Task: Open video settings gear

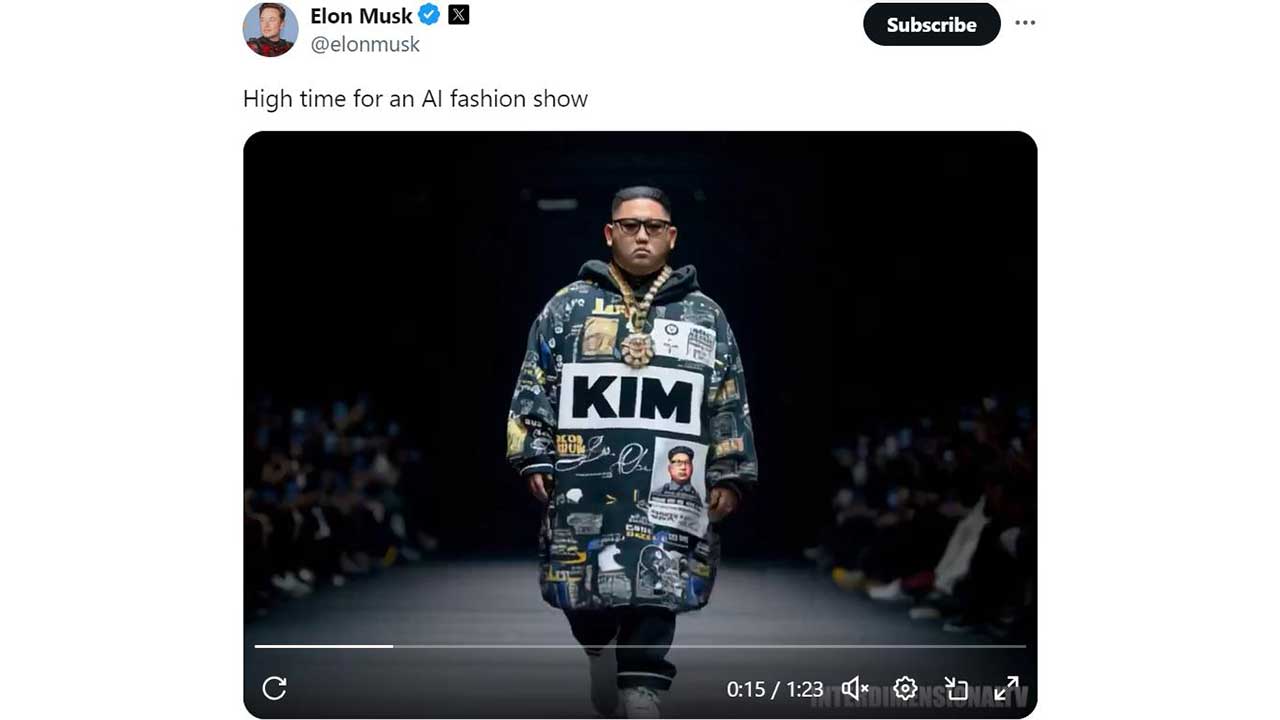Action: coord(905,688)
